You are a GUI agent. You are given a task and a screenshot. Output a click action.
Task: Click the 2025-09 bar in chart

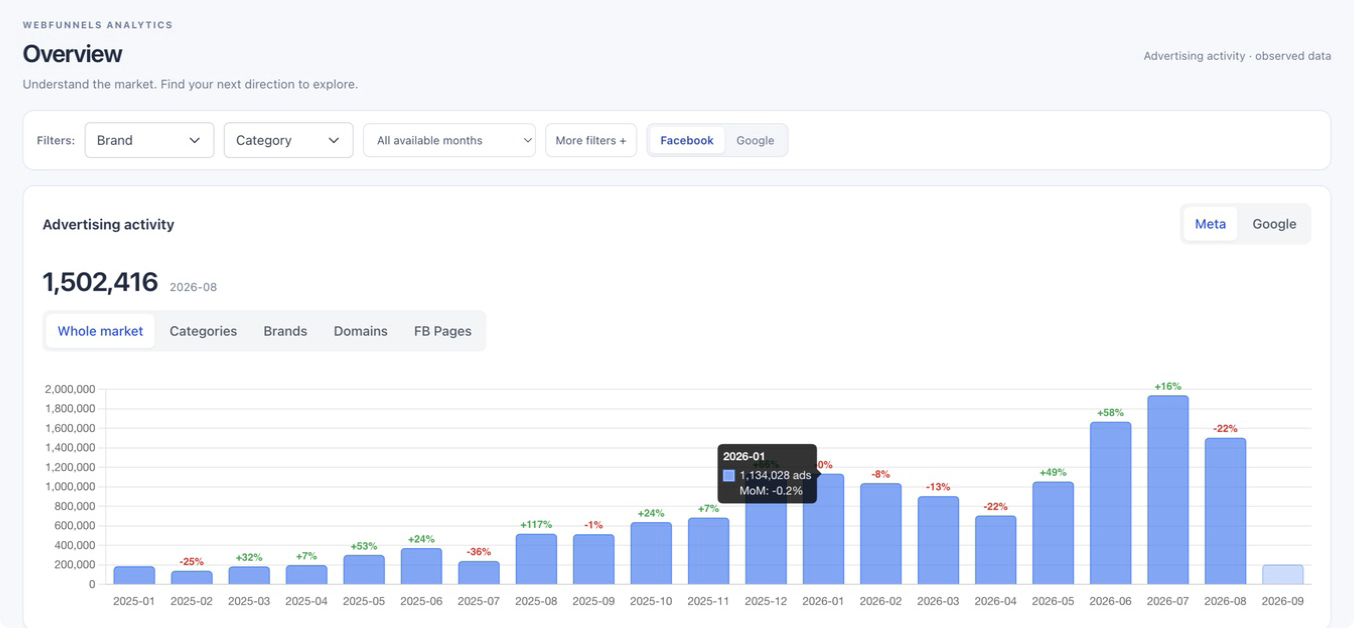pos(594,559)
